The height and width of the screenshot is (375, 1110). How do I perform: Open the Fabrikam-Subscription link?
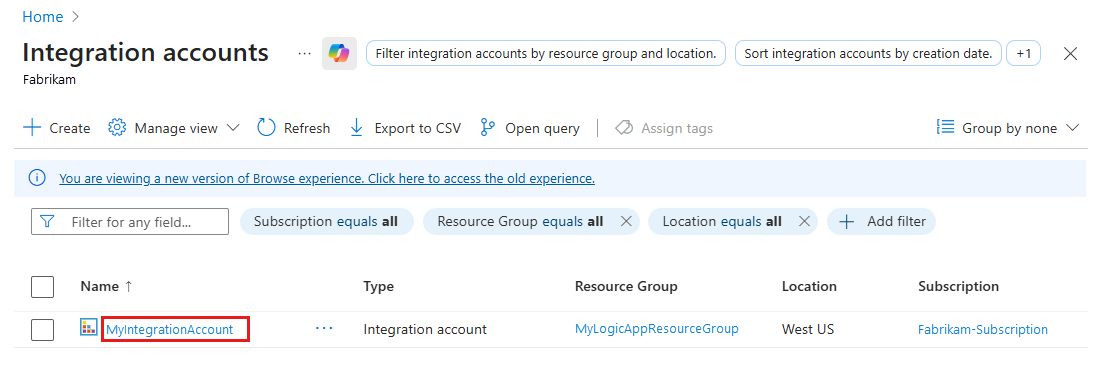983,329
